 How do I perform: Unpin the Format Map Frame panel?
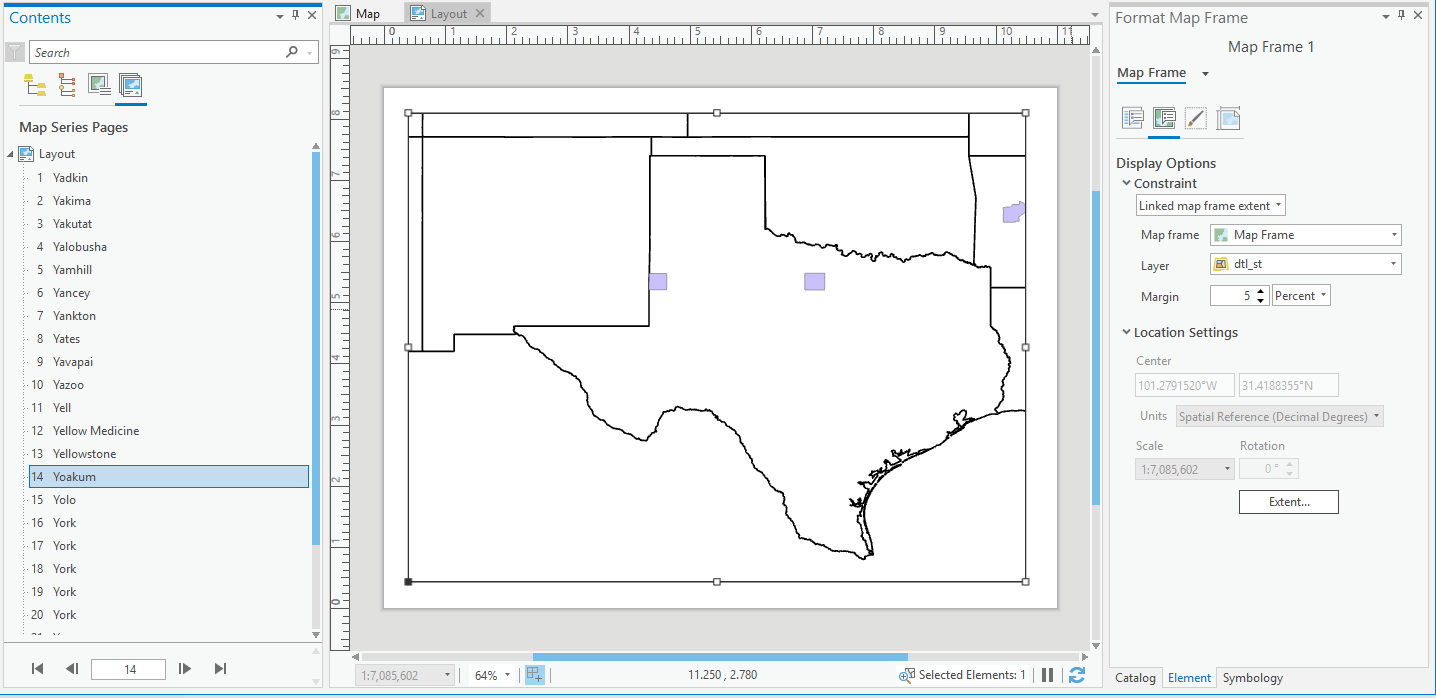[x=1401, y=15]
